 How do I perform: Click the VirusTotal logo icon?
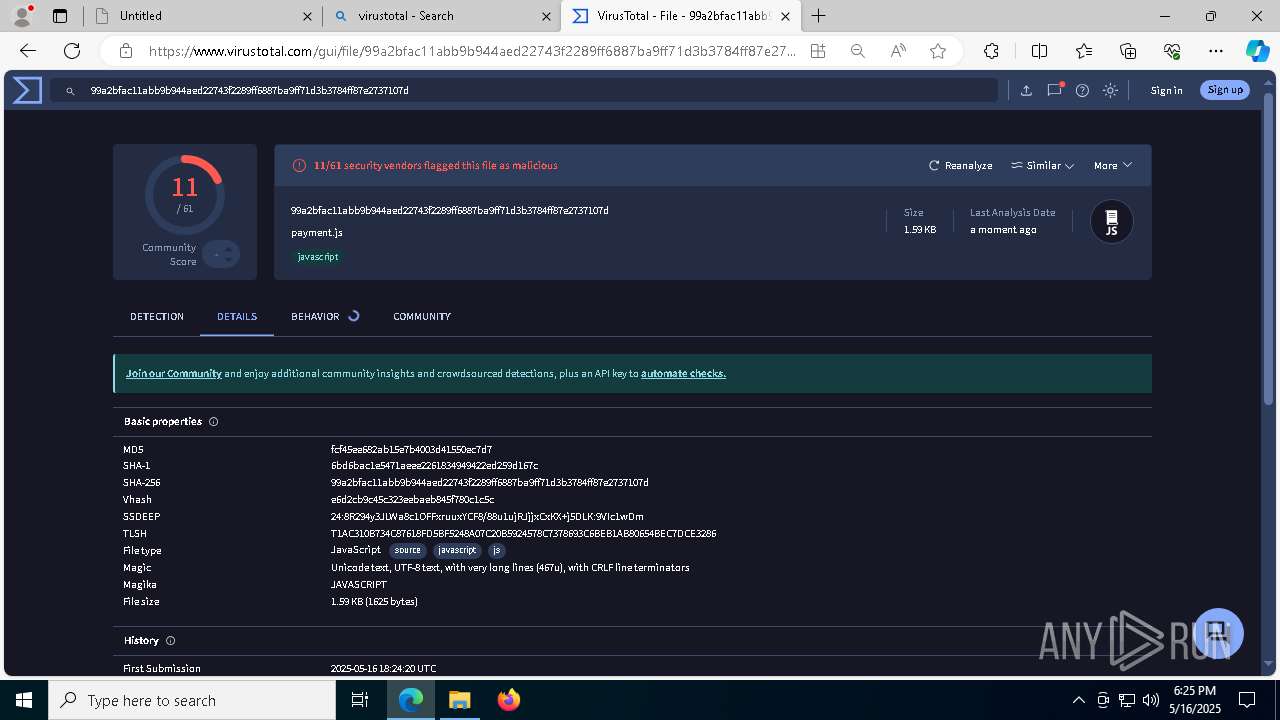tap(27, 90)
